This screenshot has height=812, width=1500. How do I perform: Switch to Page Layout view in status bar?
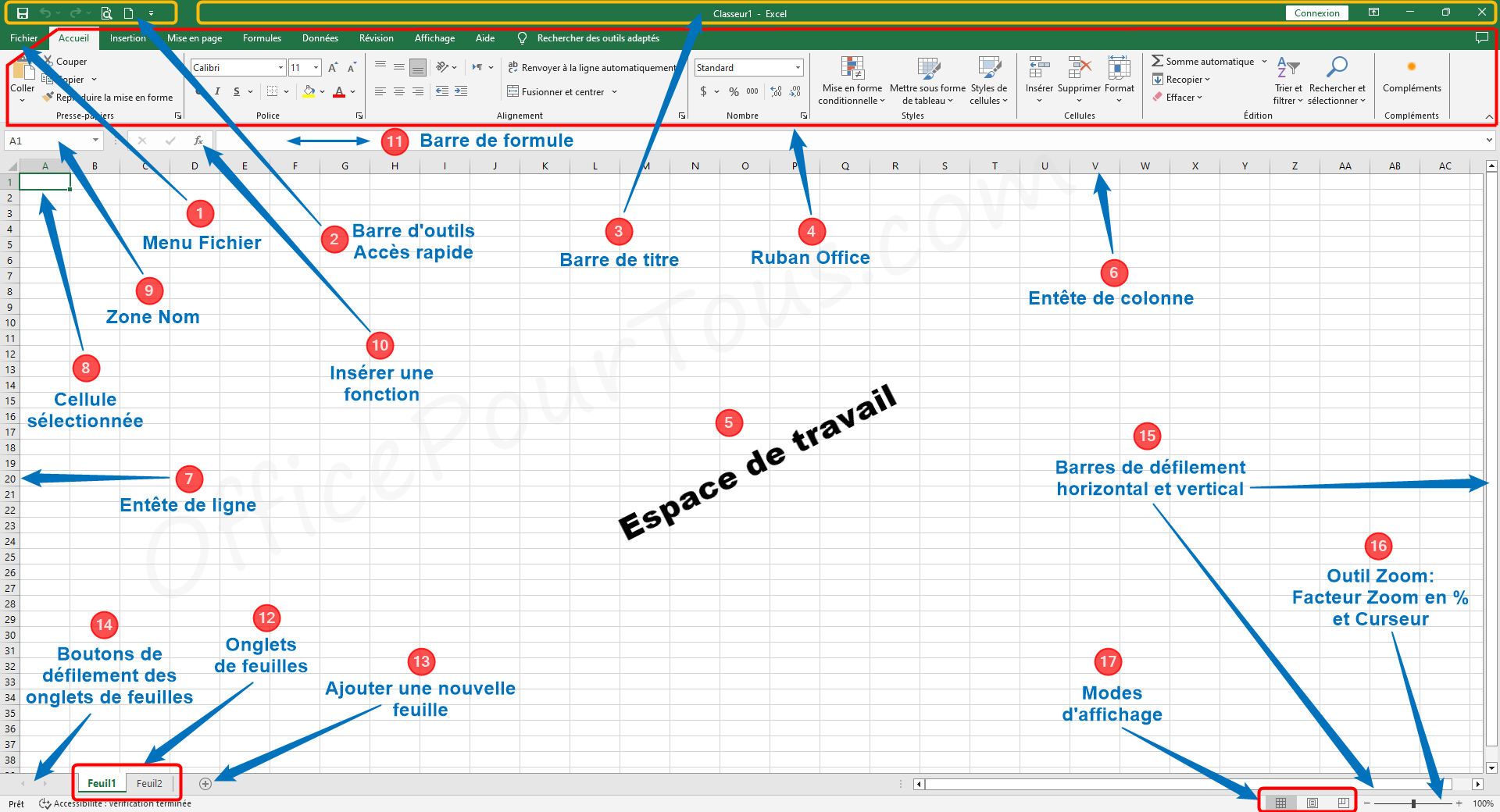click(x=1312, y=803)
